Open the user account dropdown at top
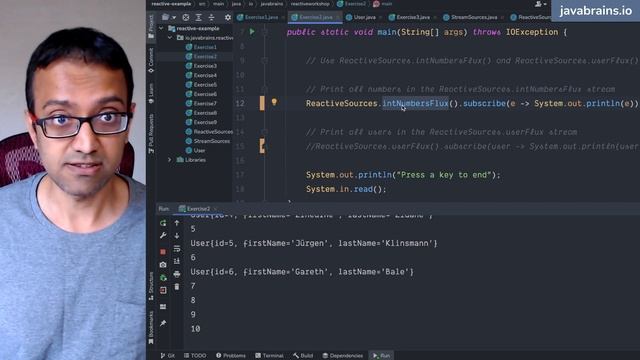Image resolution: width=640 pixels, height=360 pixels. pos(541,4)
